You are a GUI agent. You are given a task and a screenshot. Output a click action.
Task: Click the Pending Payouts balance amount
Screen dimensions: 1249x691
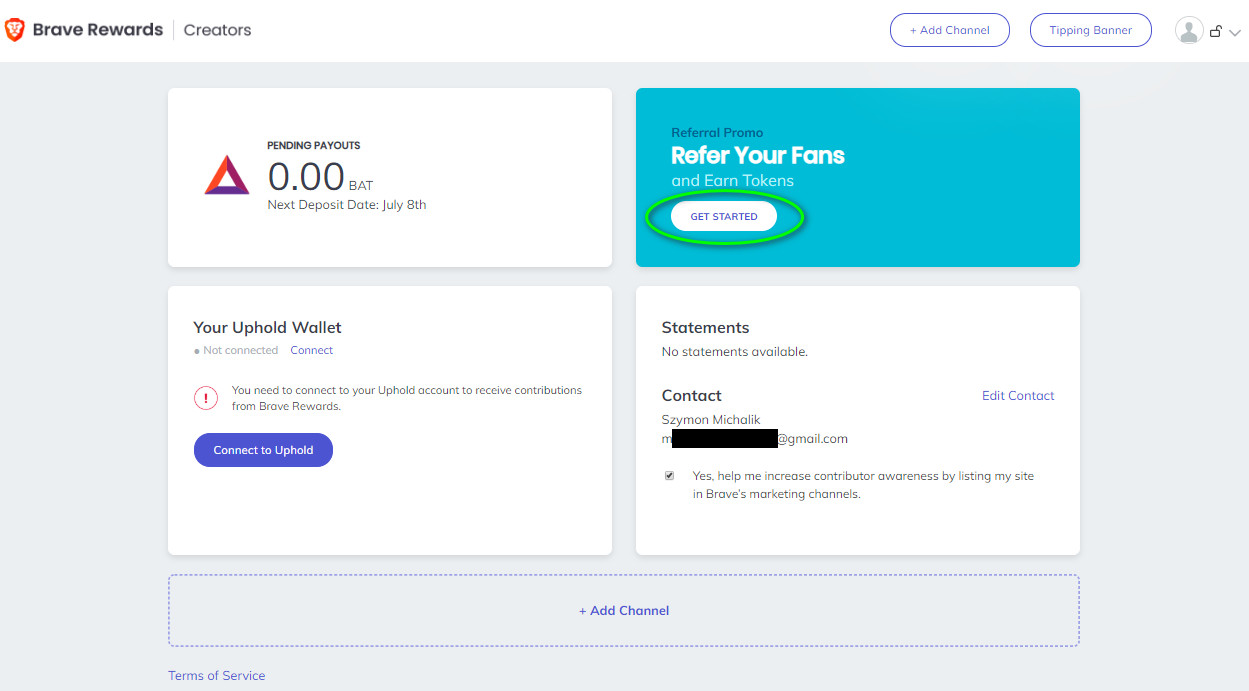(306, 177)
